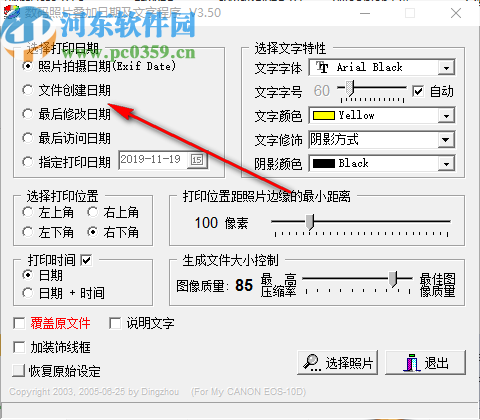The height and width of the screenshot is (420, 480).
Task: Click the 最佳图像质量 label
Action: click(x=437, y=285)
